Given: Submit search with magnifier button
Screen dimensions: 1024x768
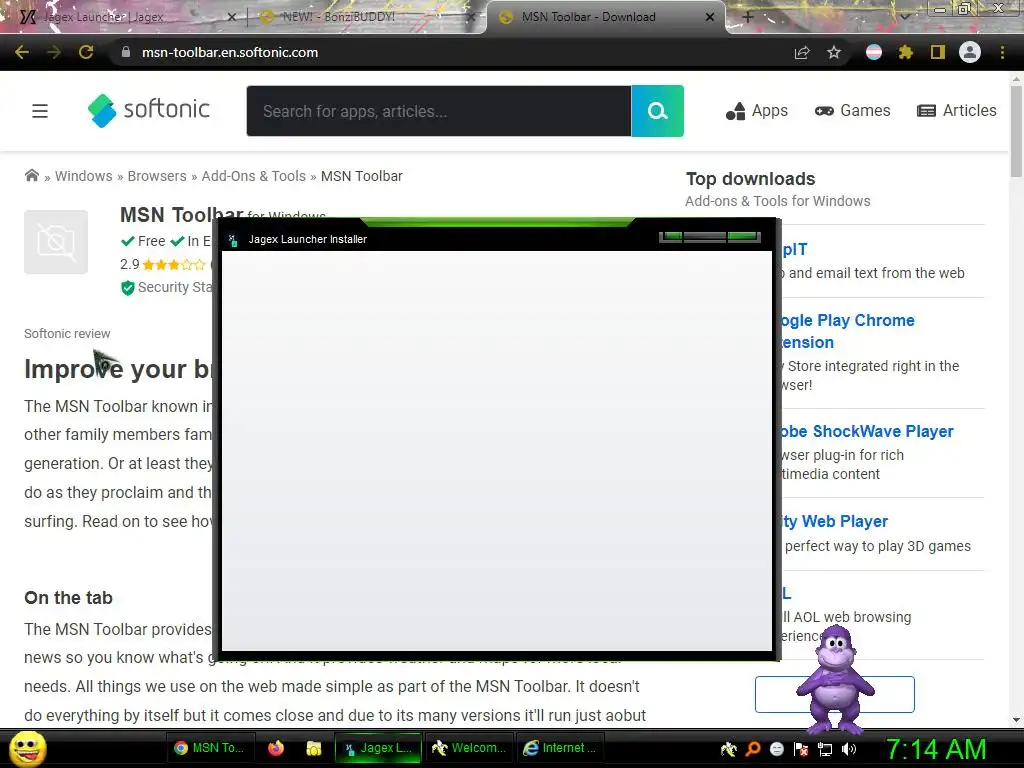Looking at the screenshot, I should [x=658, y=111].
